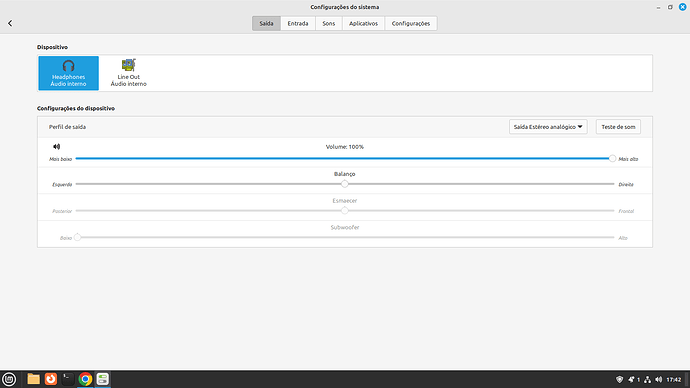
Task: Click the Volume slider handle
Action: pyautogui.click(x=612, y=158)
